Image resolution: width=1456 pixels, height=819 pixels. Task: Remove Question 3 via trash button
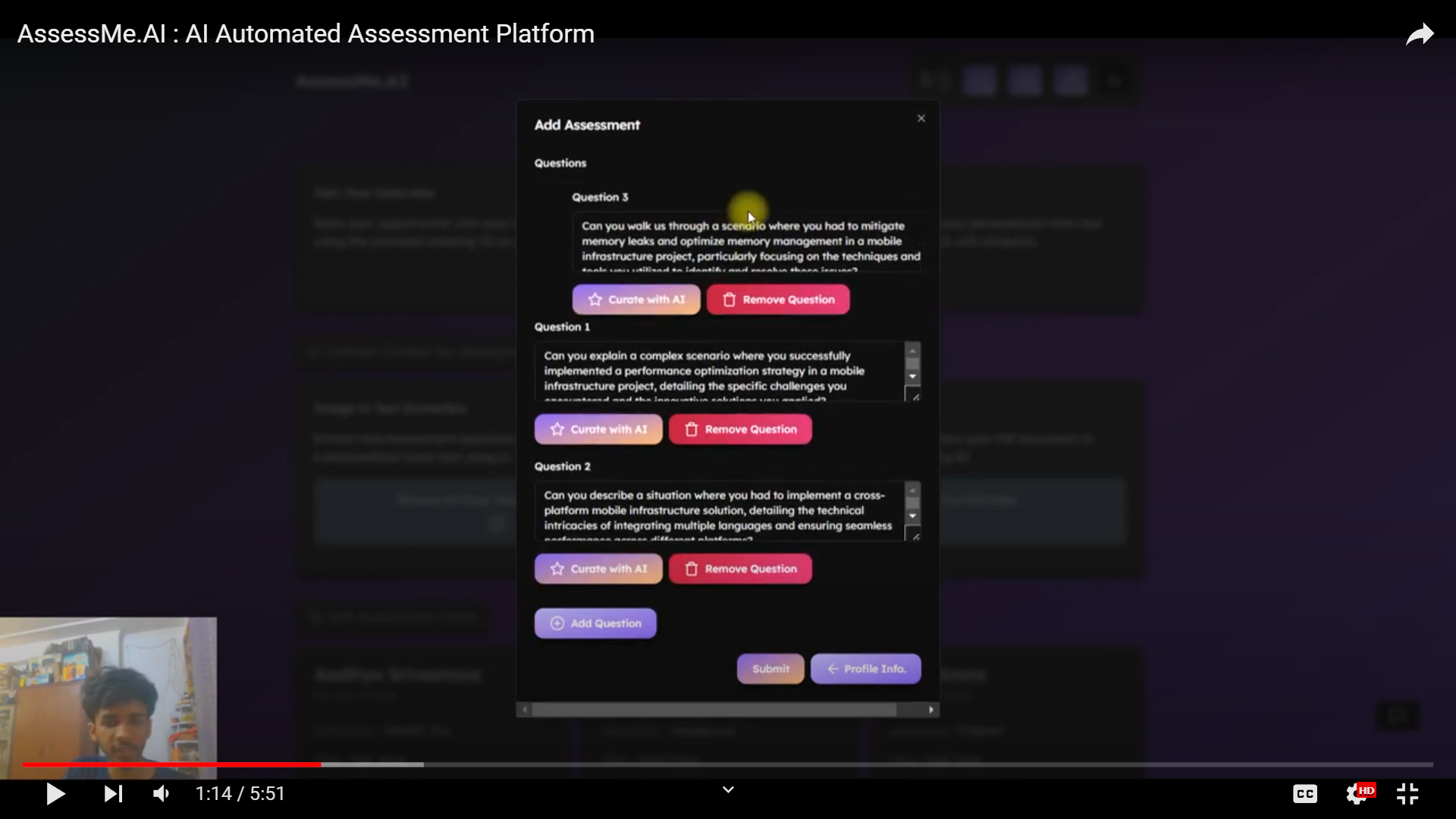(x=778, y=300)
